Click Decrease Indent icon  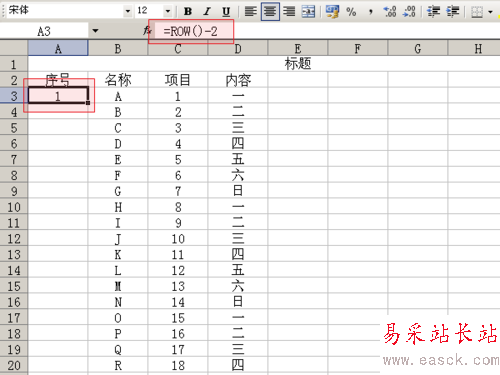click(433, 12)
